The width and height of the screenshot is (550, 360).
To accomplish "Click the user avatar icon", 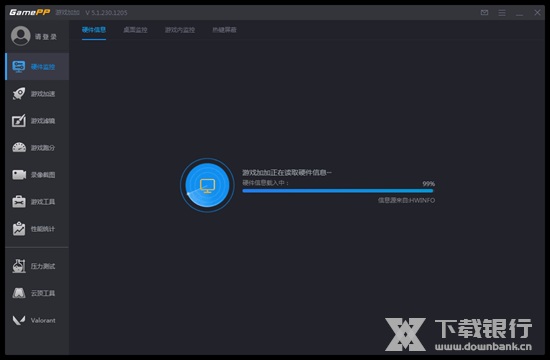I will 20,36.
